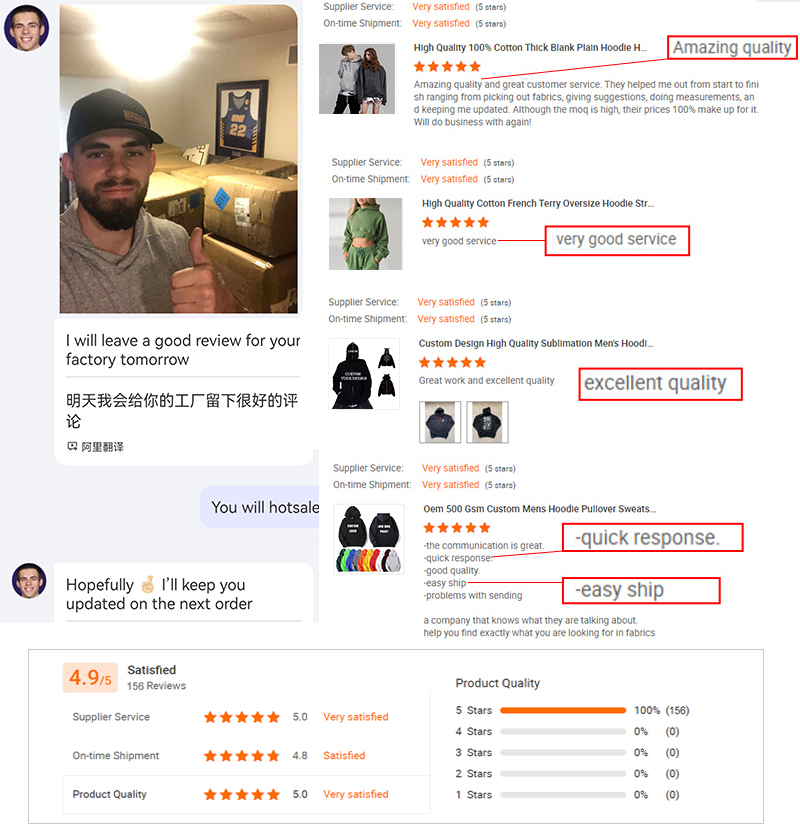Viewport: 800px width, 832px height.
Task: Click the AliTranslate icon under the Chinese text
Action: tap(72, 447)
